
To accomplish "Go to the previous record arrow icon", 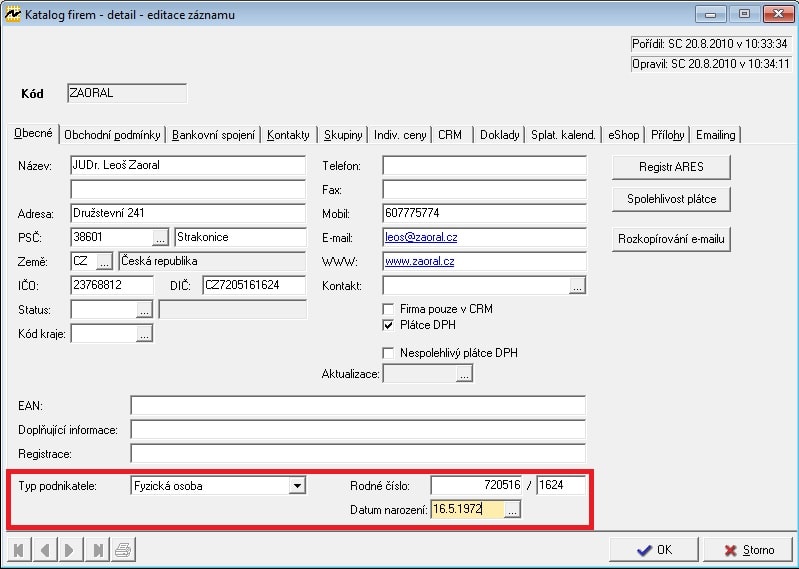I will click(45, 550).
